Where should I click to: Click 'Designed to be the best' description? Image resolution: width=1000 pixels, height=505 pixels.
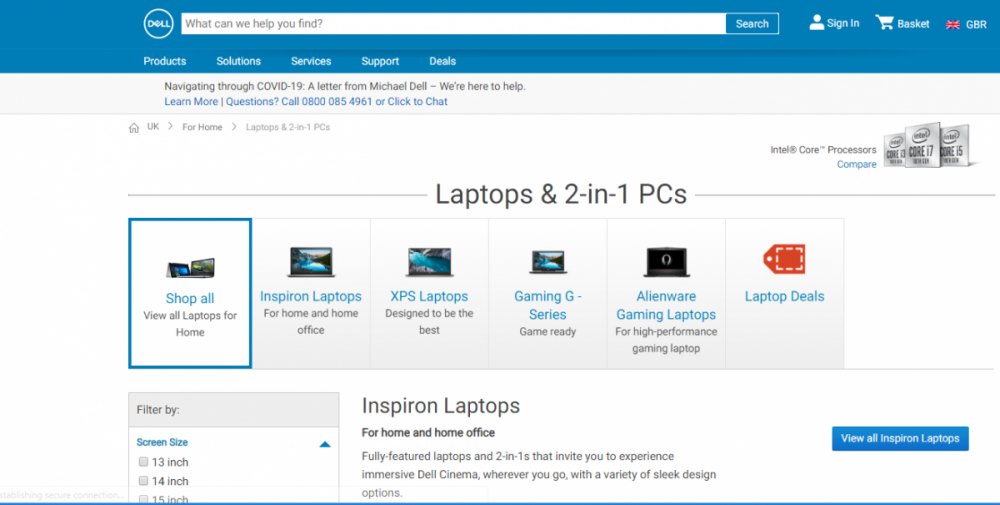click(429, 321)
